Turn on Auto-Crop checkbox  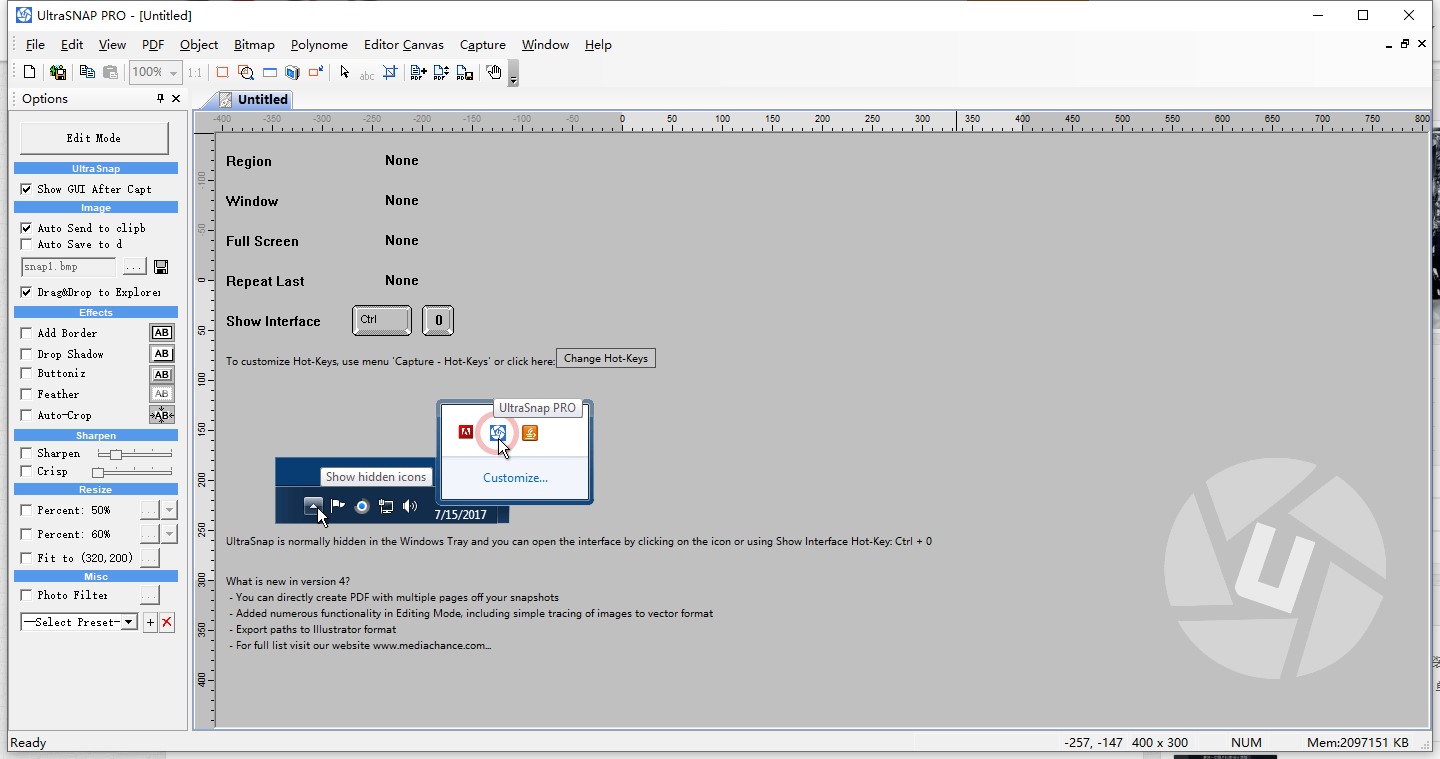[x=27, y=415]
